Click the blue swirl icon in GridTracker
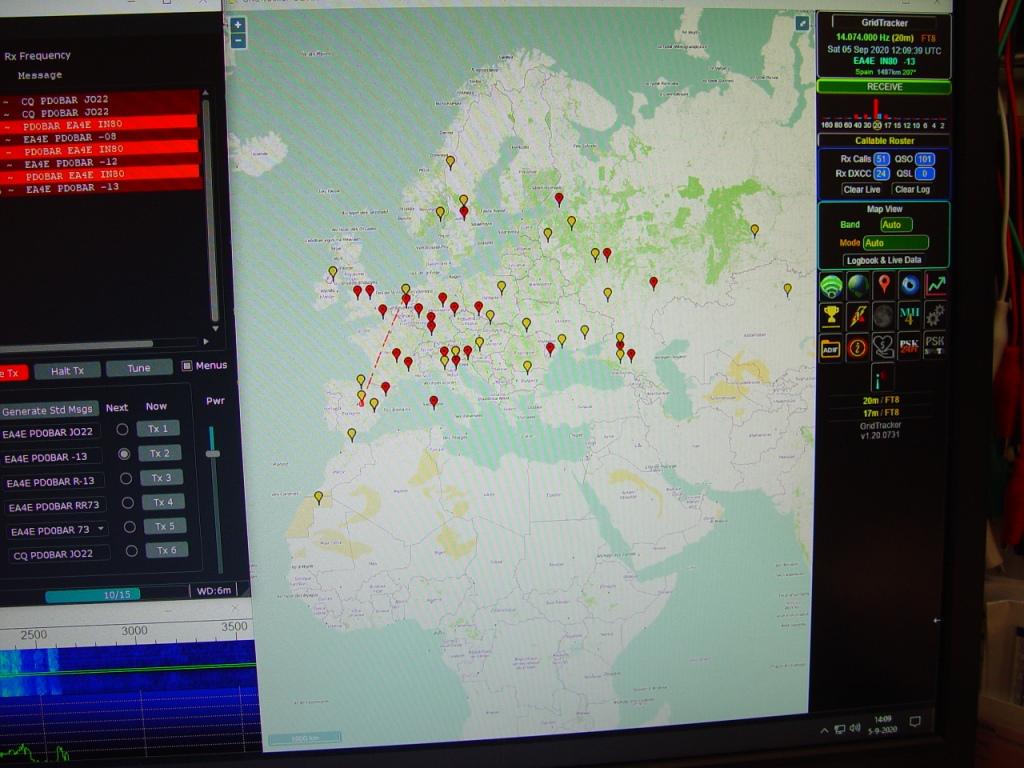This screenshot has height=768, width=1024. click(x=910, y=285)
